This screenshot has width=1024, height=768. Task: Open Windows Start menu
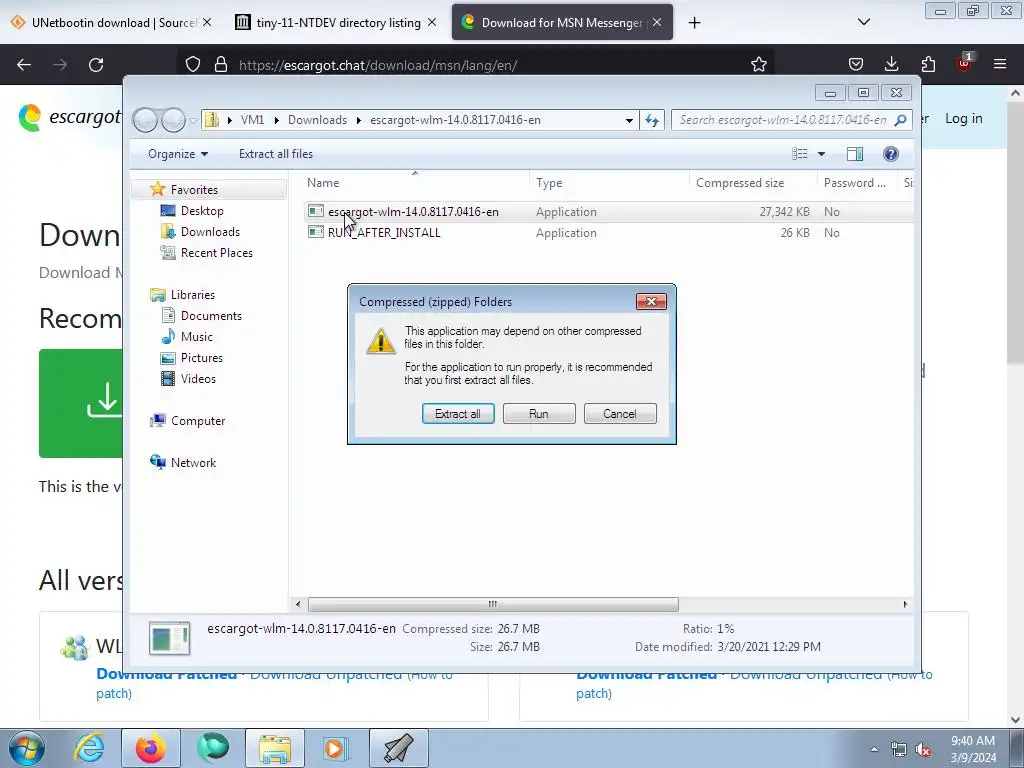[27, 748]
